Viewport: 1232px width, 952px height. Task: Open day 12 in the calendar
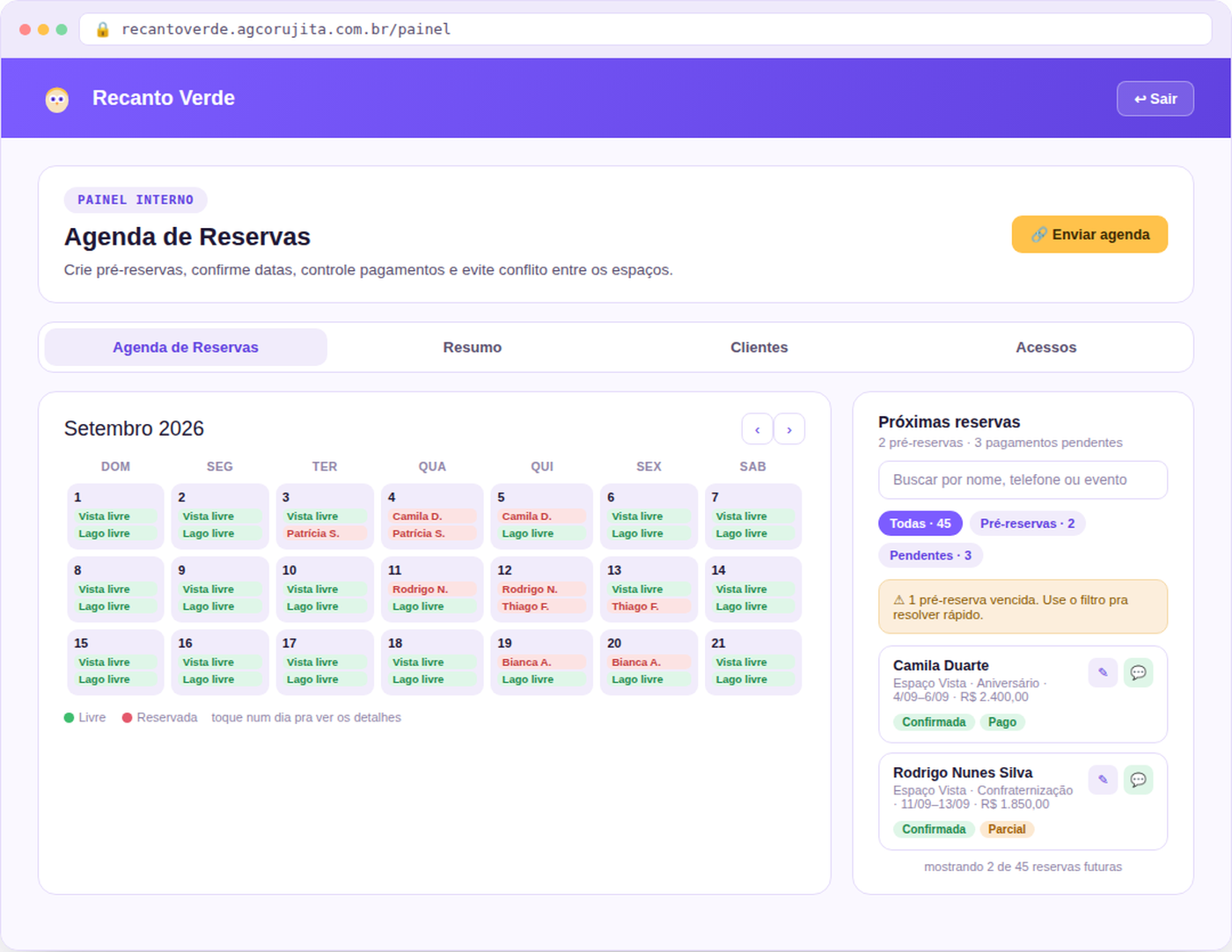point(542,590)
